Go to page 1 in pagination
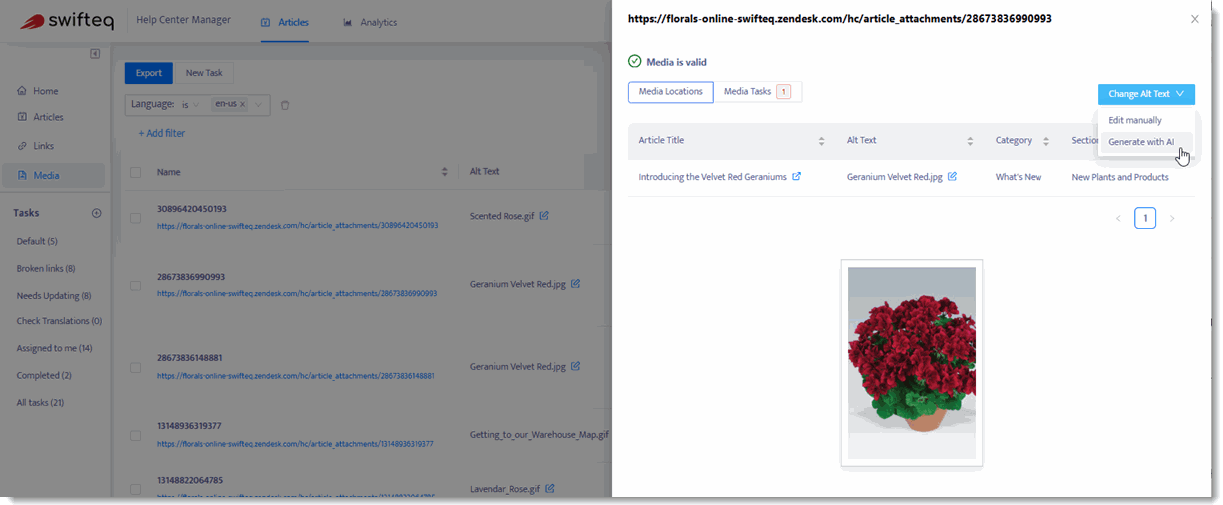The image size is (1223, 505). pyautogui.click(x=1145, y=218)
